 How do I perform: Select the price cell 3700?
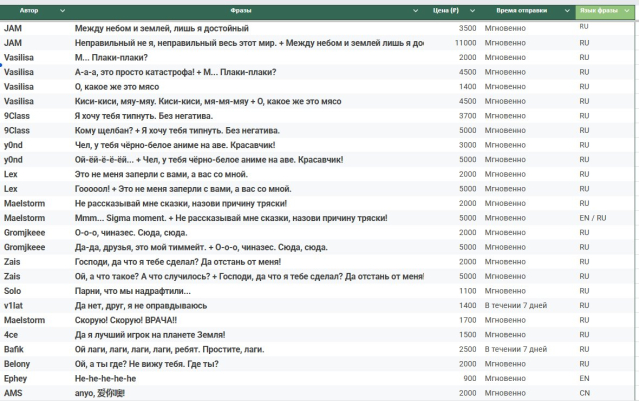point(467,116)
